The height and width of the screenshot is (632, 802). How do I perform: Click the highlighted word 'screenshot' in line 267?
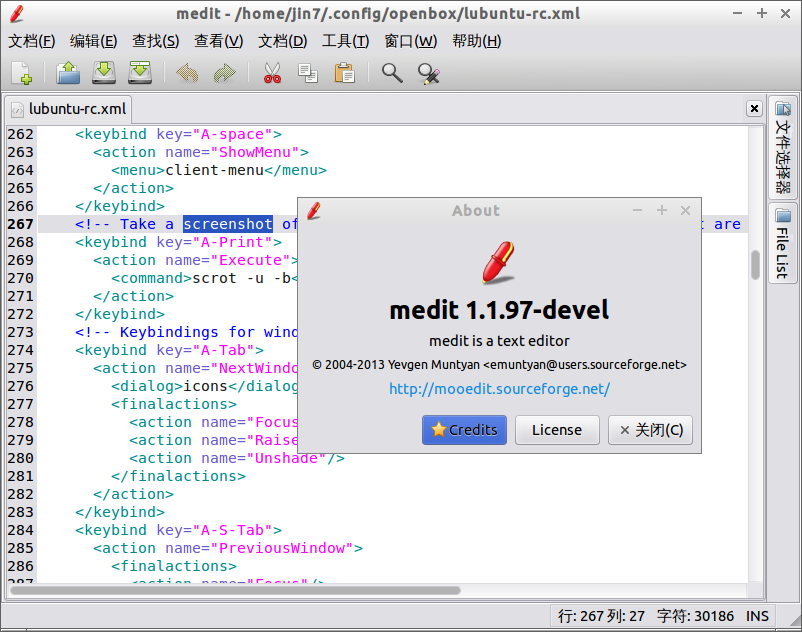(228, 224)
